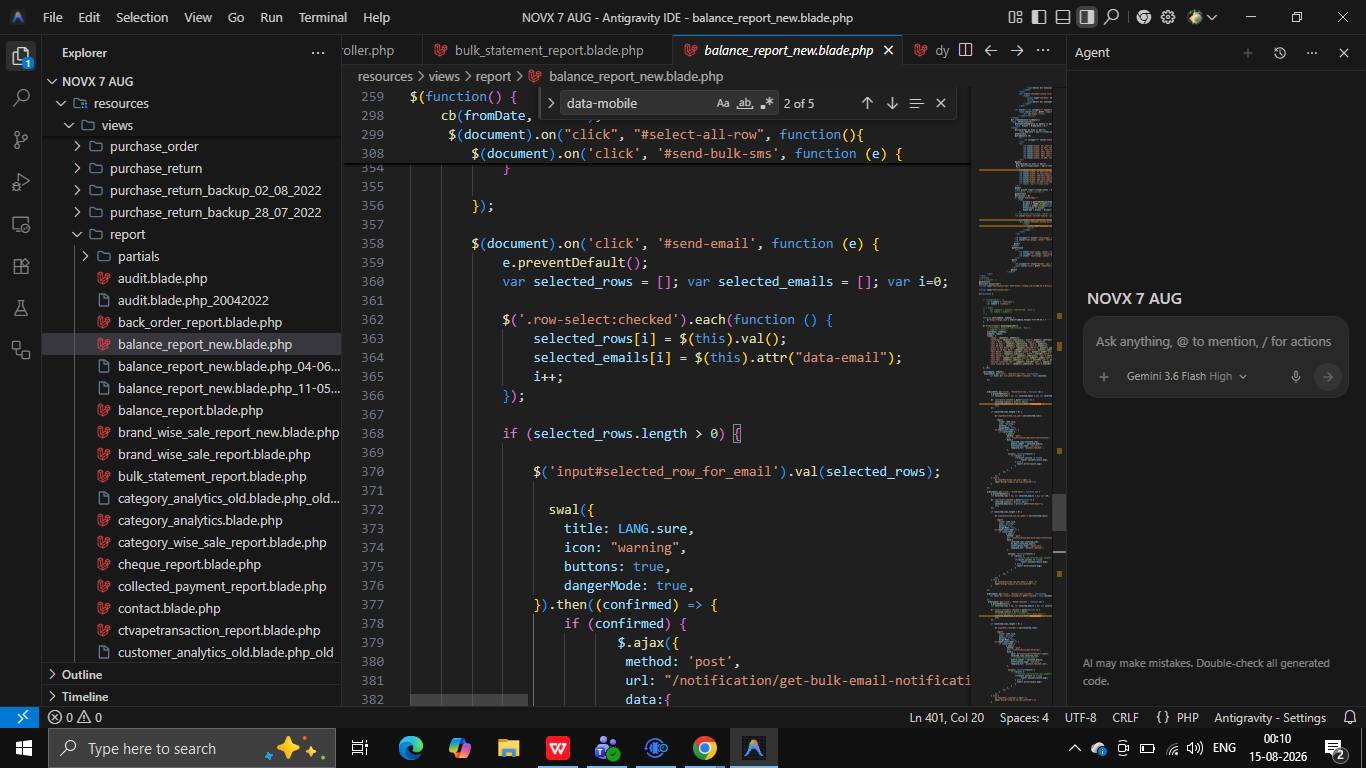Click the editor vertical scrollbar thumb

pyautogui.click(x=1059, y=512)
